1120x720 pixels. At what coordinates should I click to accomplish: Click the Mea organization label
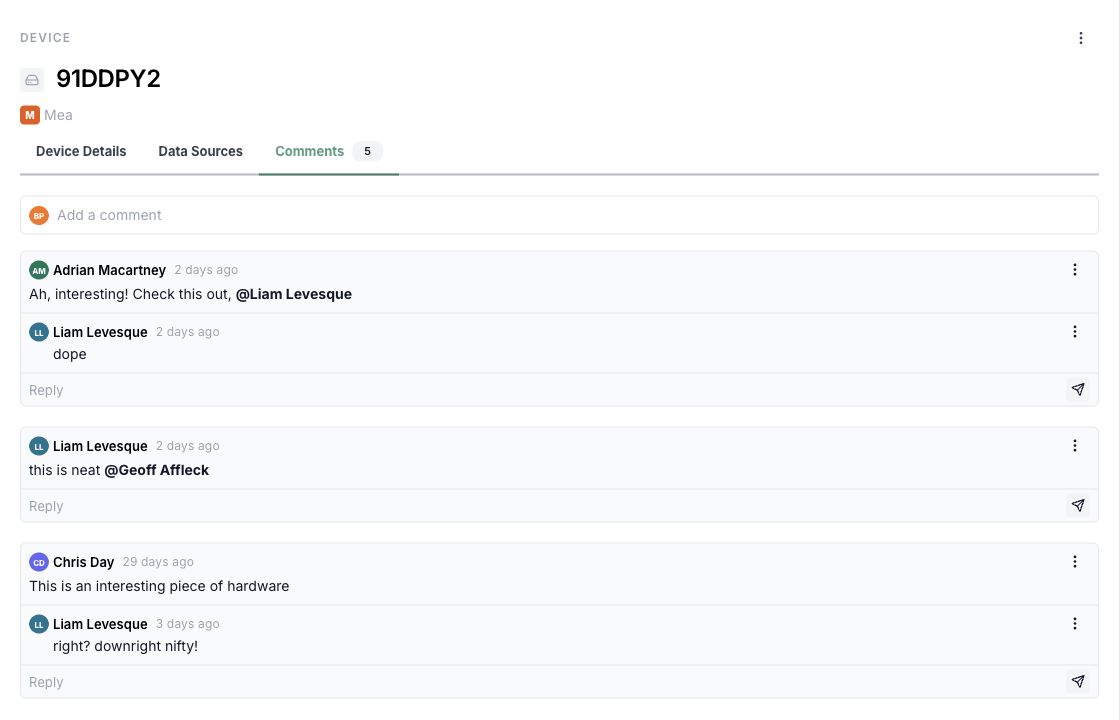[58, 115]
